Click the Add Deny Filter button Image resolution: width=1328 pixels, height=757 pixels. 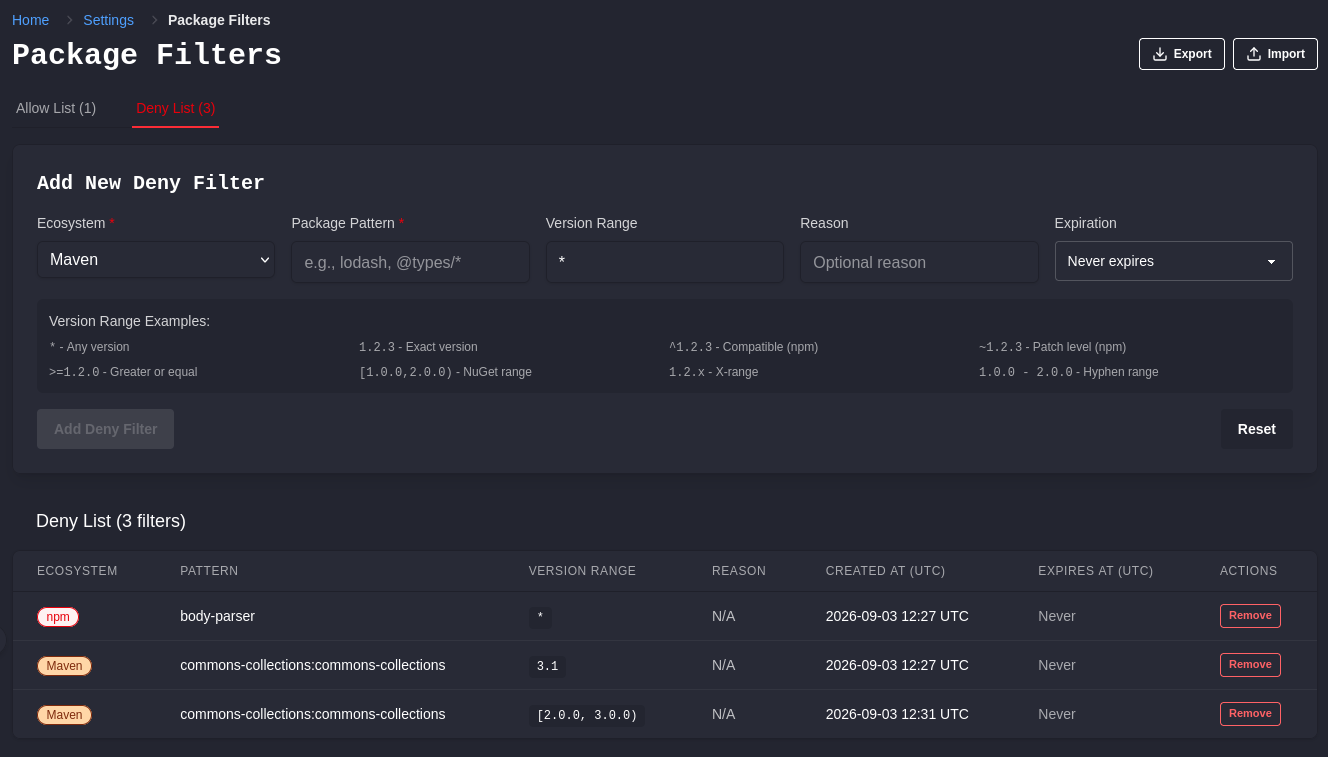click(x=105, y=429)
